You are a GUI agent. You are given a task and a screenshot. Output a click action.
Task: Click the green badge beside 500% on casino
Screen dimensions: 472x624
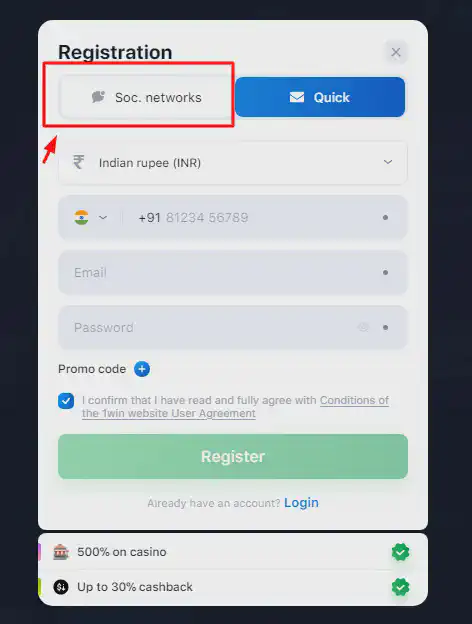click(400, 552)
